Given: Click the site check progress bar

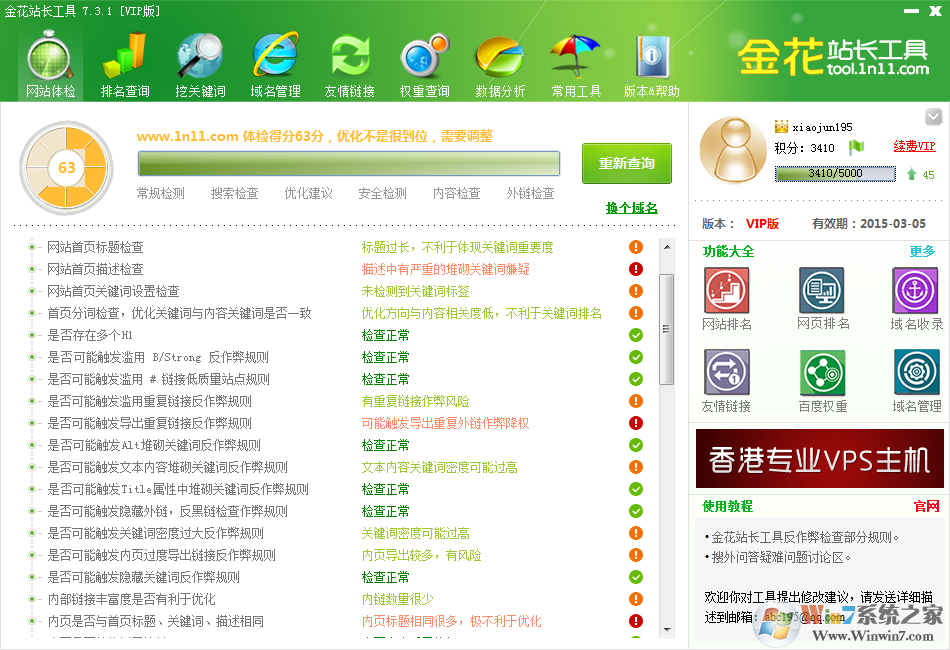Looking at the screenshot, I should [x=348, y=164].
